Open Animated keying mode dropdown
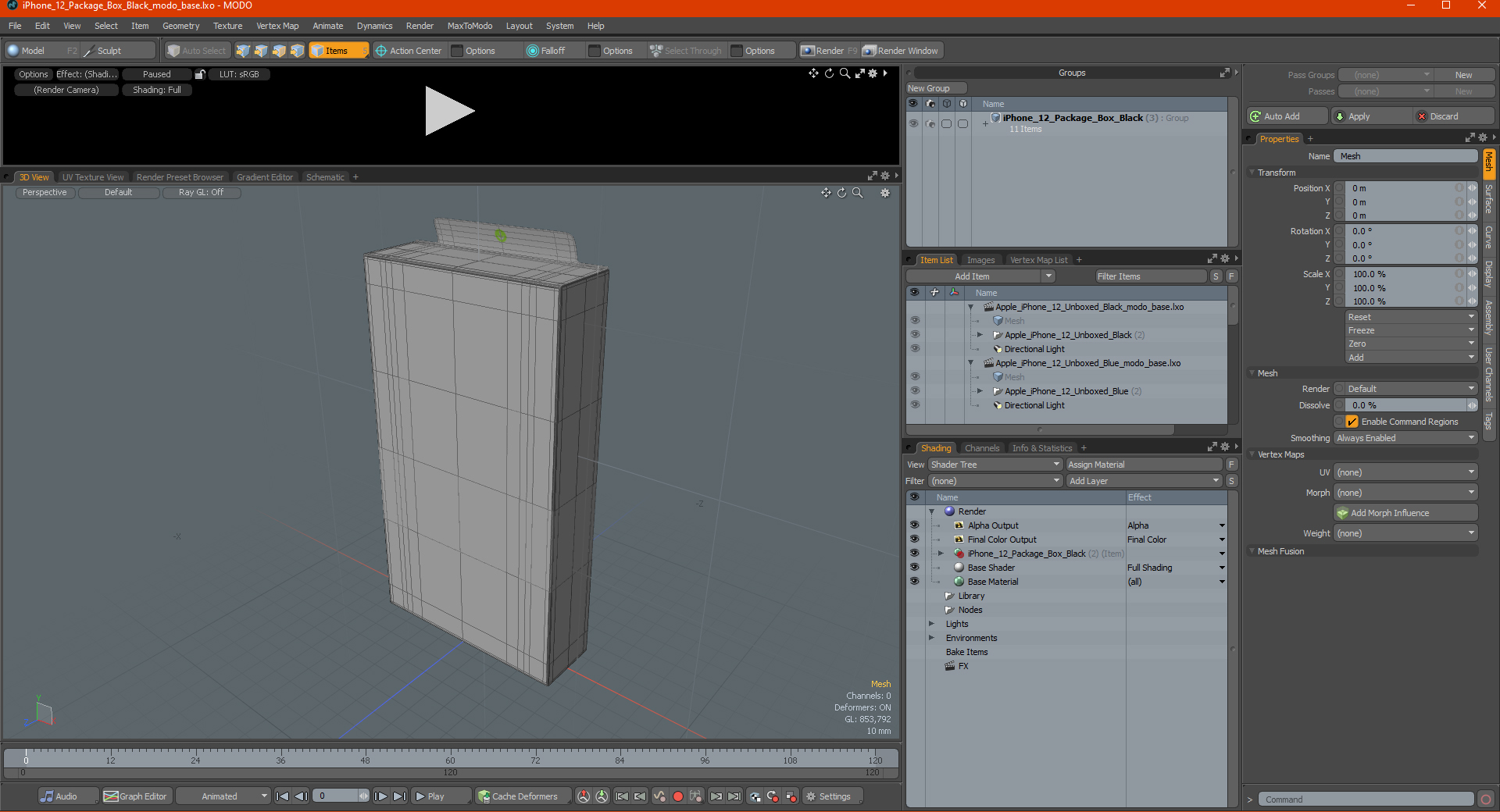This screenshot has height=812, width=1500. click(x=223, y=796)
